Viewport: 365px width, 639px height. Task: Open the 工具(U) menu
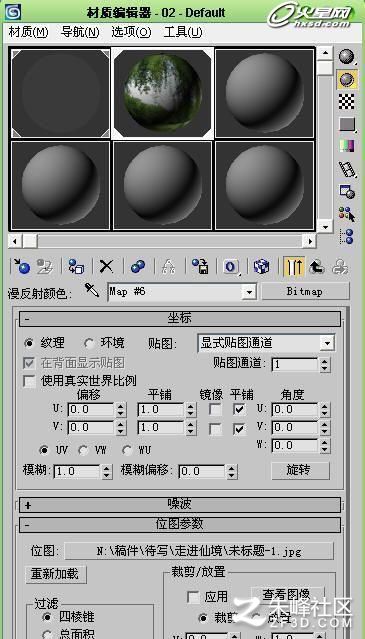pyautogui.click(x=182, y=32)
